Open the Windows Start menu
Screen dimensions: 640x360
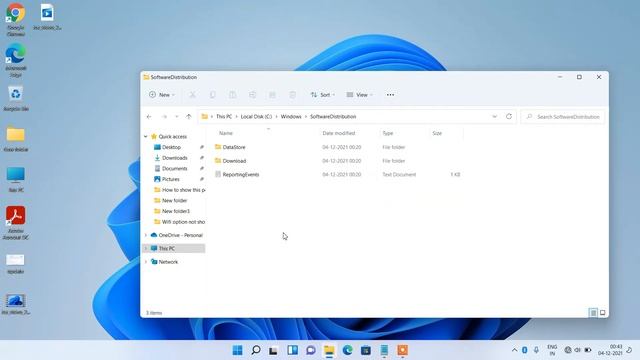[x=237, y=350]
